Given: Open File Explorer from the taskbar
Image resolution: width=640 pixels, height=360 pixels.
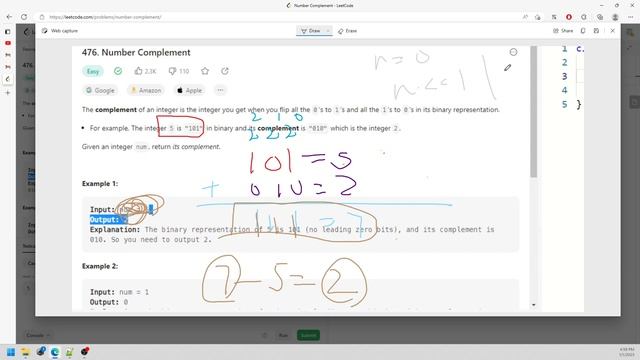Looking at the screenshot, I should click(x=26, y=351).
